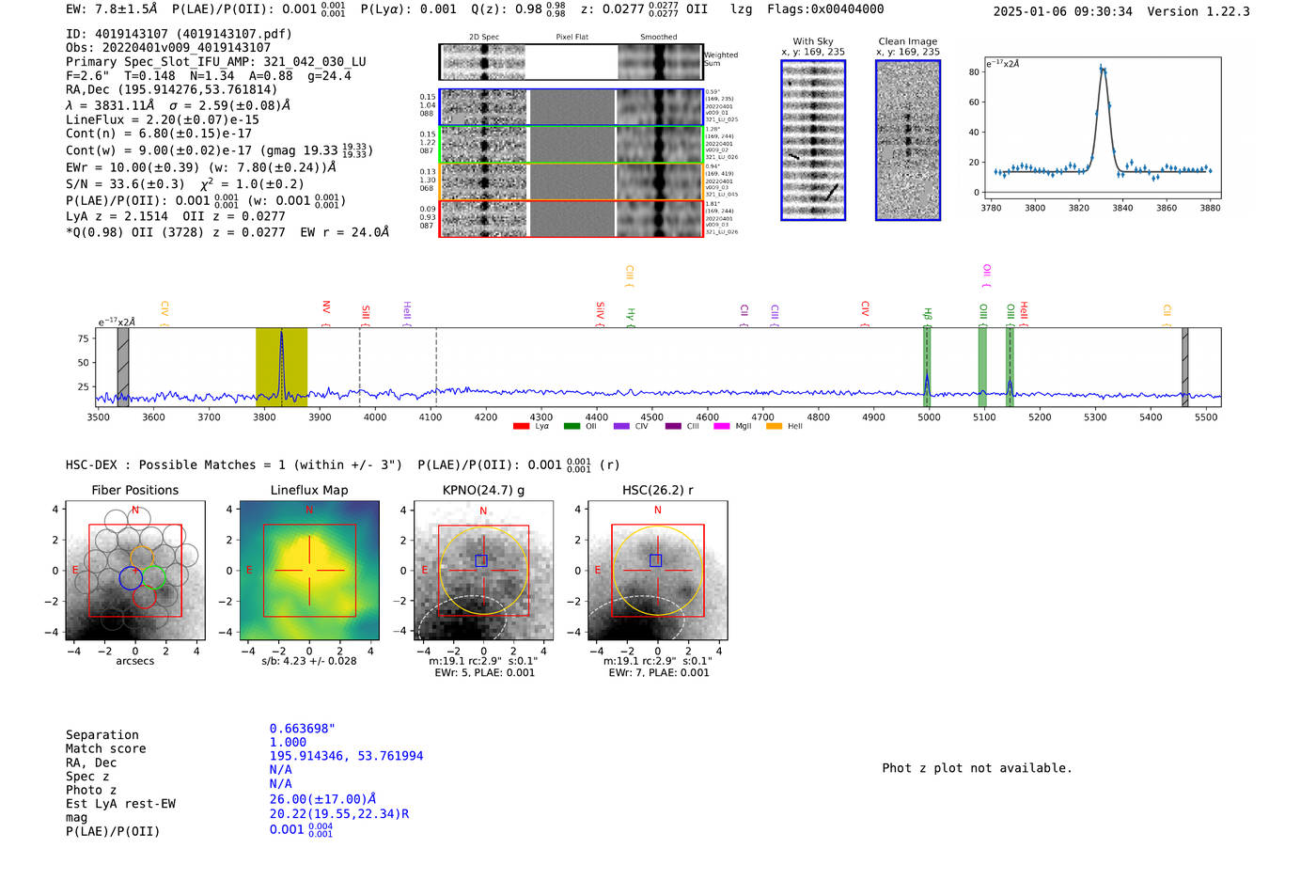Click the green fiber circle in Fiber Positions
The image size is (1316, 896).
[154, 577]
